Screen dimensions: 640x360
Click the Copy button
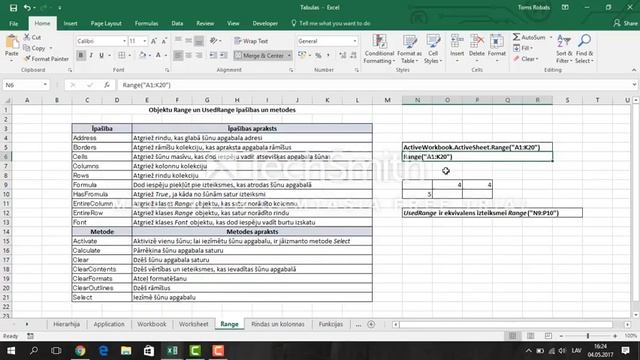tap(35, 48)
